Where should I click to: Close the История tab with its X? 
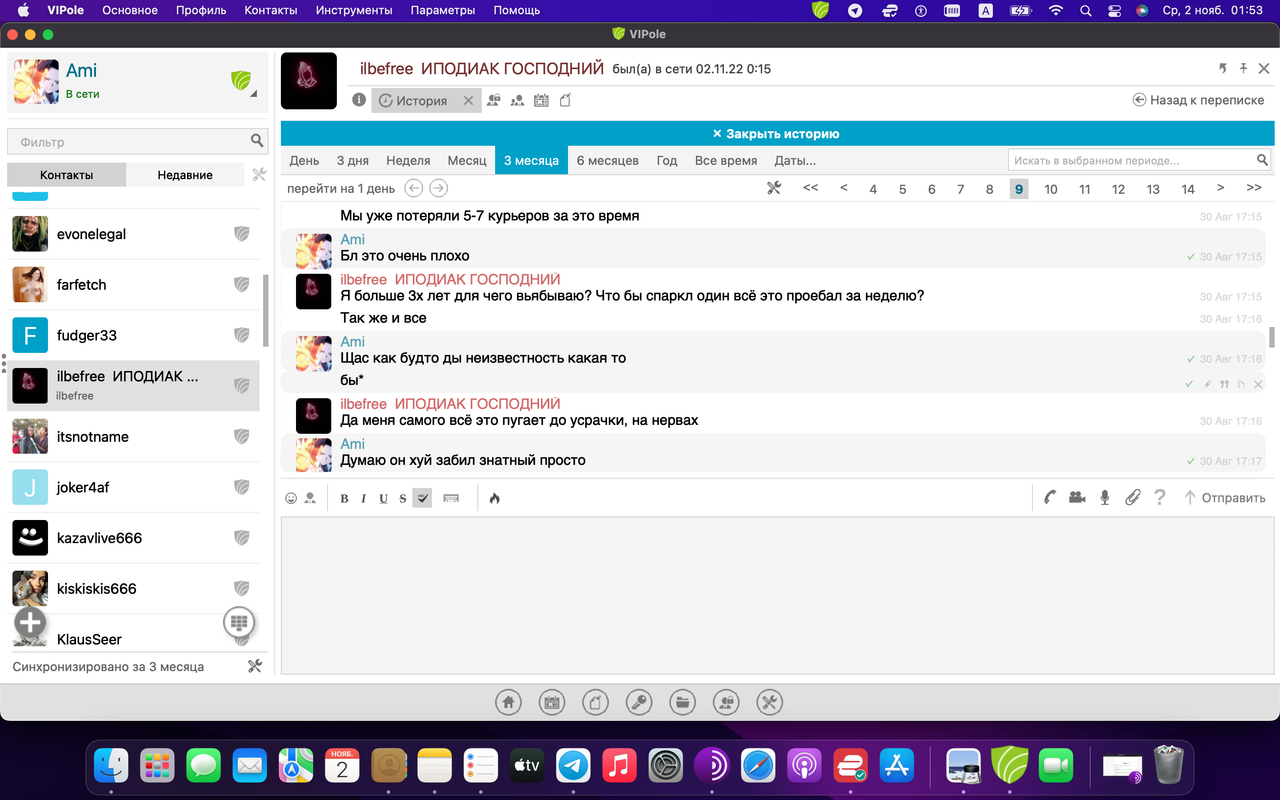pyautogui.click(x=468, y=101)
